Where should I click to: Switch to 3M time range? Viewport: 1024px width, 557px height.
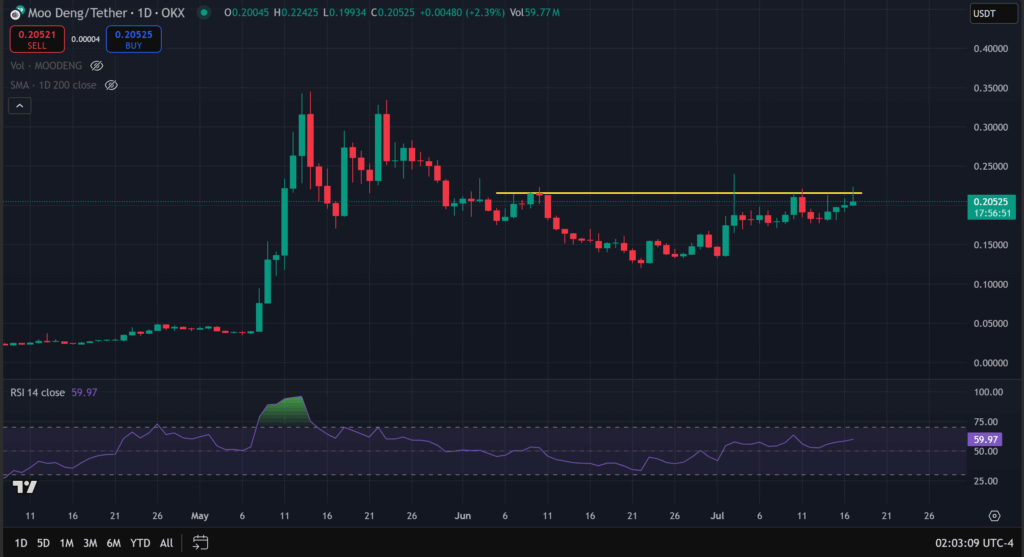tap(90, 543)
